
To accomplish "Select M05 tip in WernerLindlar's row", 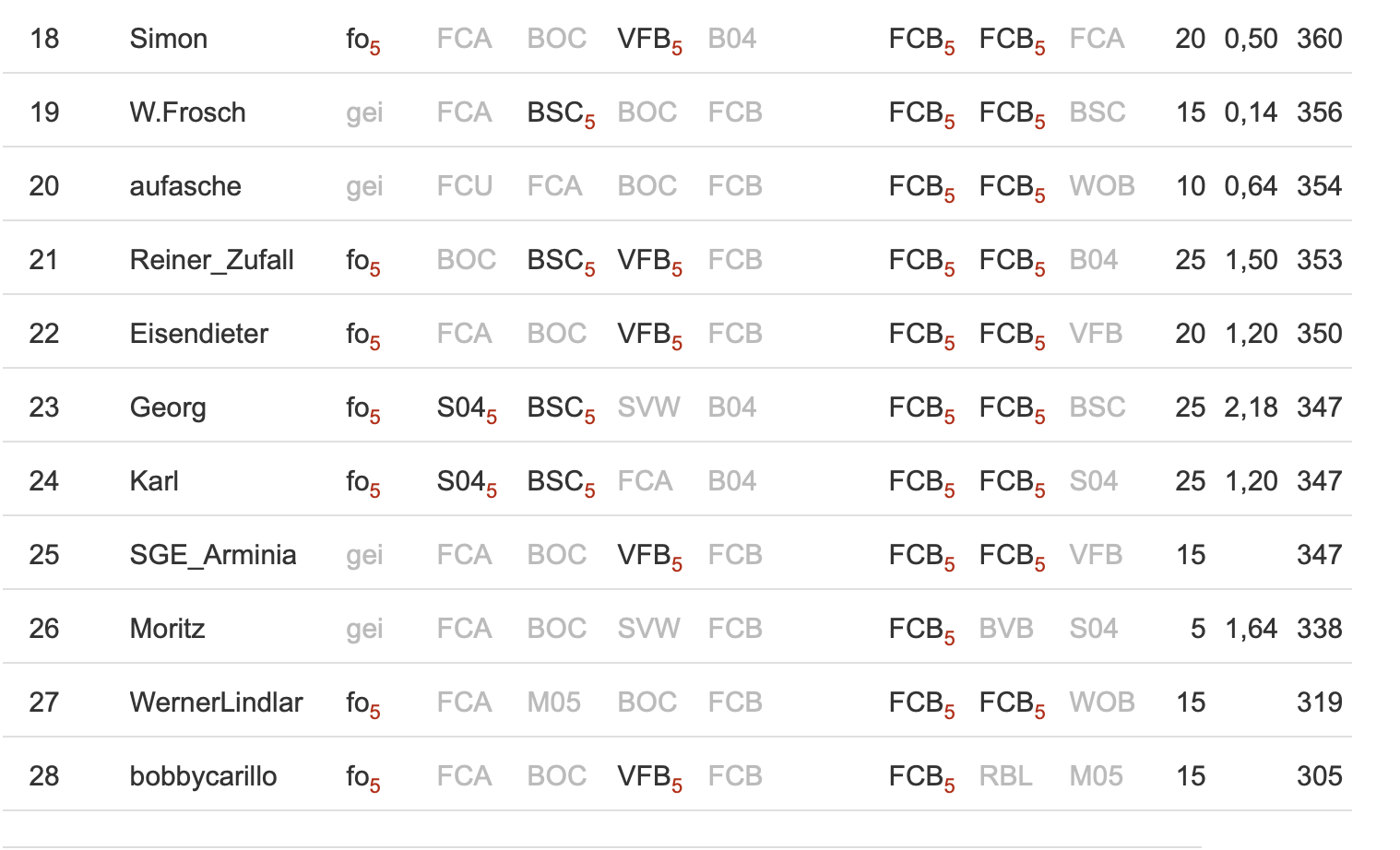I will tap(553, 702).
